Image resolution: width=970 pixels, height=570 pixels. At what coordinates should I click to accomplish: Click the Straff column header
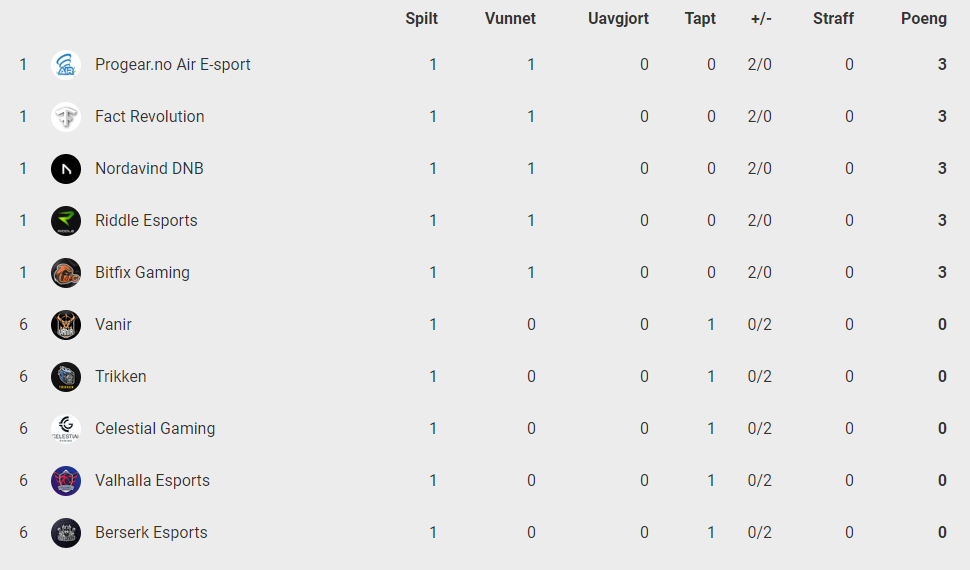833,19
